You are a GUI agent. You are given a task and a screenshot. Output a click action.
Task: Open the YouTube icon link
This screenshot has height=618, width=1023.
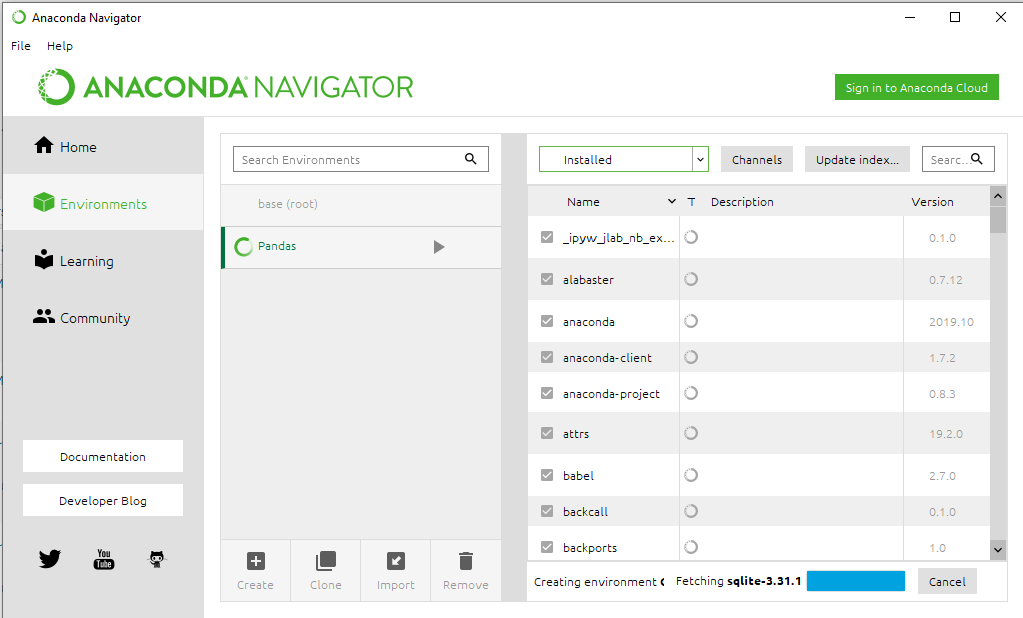(104, 559)
